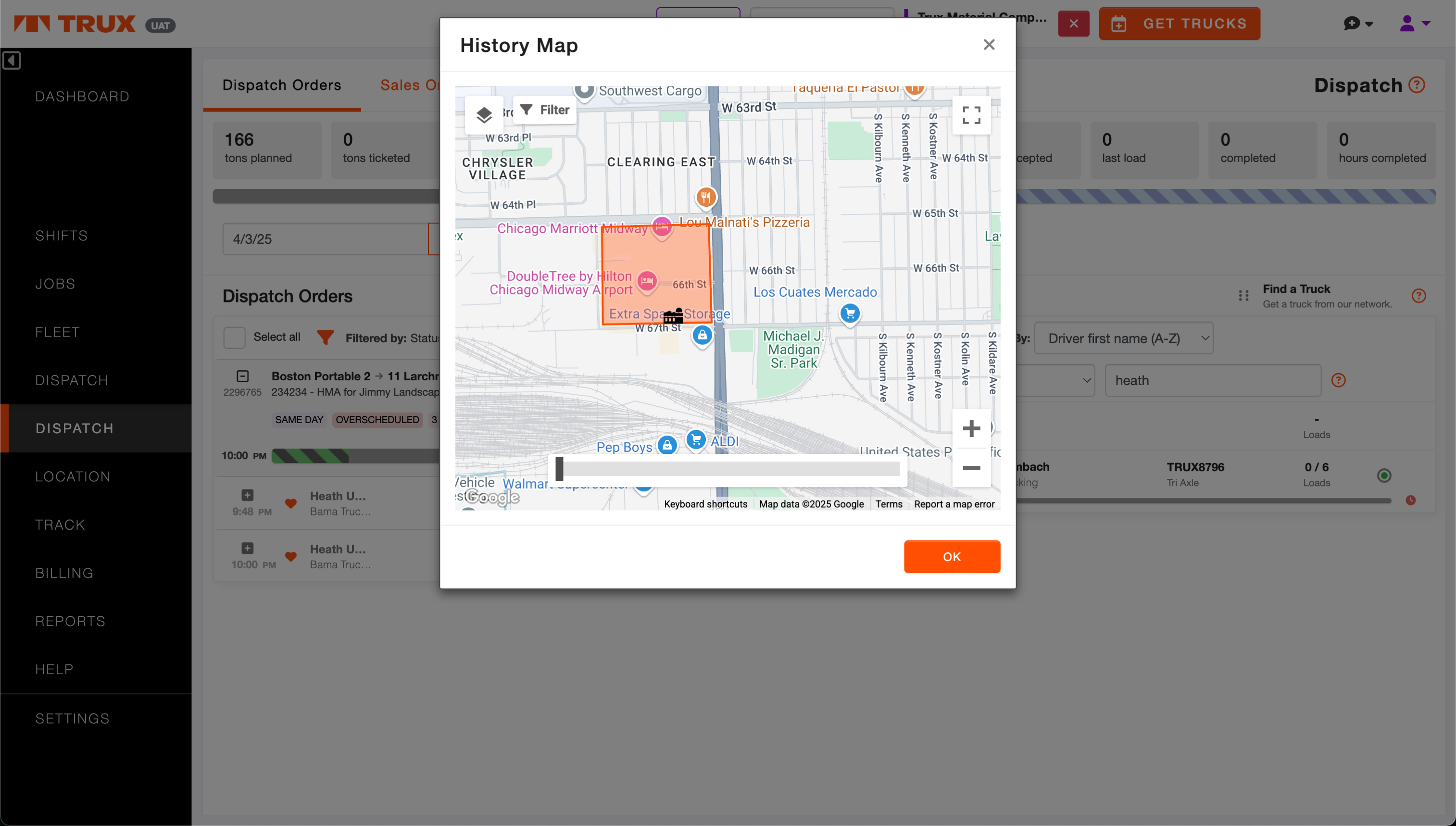The image size is (1456, 826).
Task: Click the OVERSCHEDULED tag
Action: (377, 420)
